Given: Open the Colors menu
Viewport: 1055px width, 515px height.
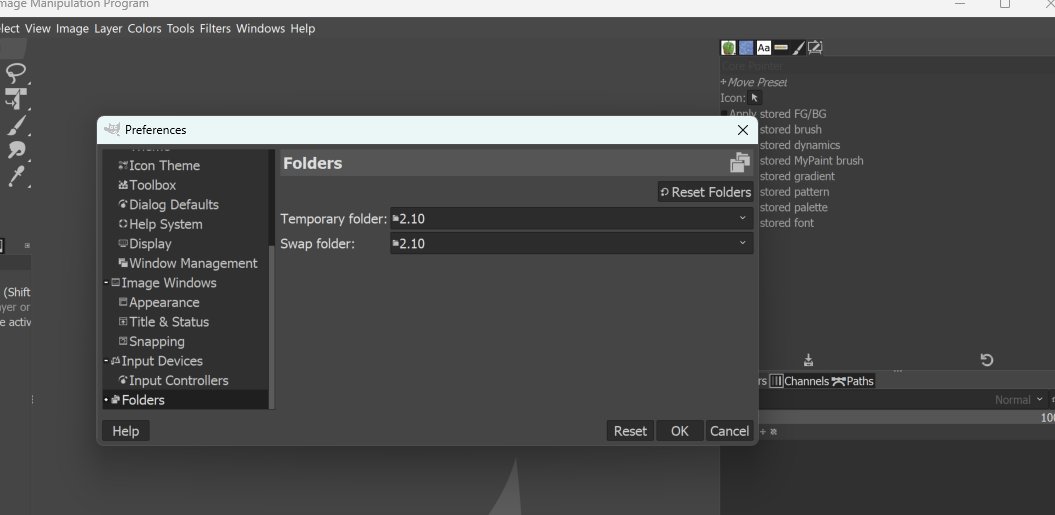Looking at the screenshot, I should pos(144,28).
